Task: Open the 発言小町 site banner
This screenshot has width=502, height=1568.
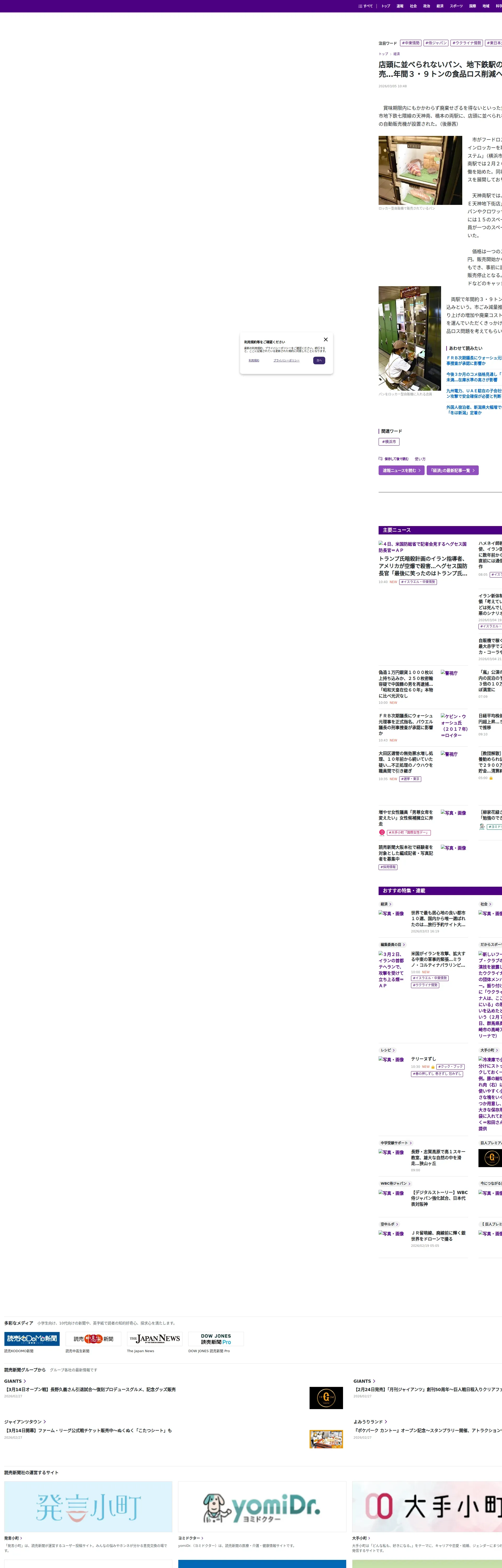Action: tap(88, 1507)
